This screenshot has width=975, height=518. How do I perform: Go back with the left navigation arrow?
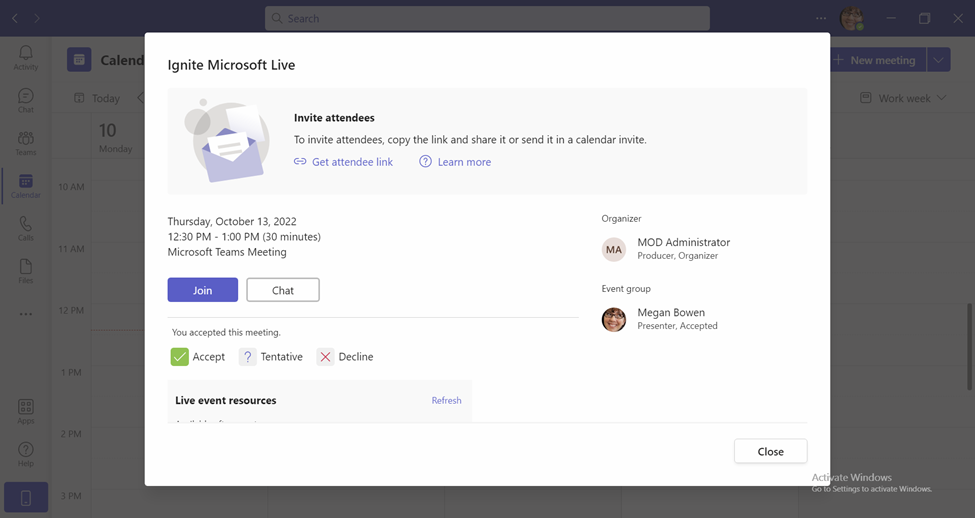click(x=15, y=18)
